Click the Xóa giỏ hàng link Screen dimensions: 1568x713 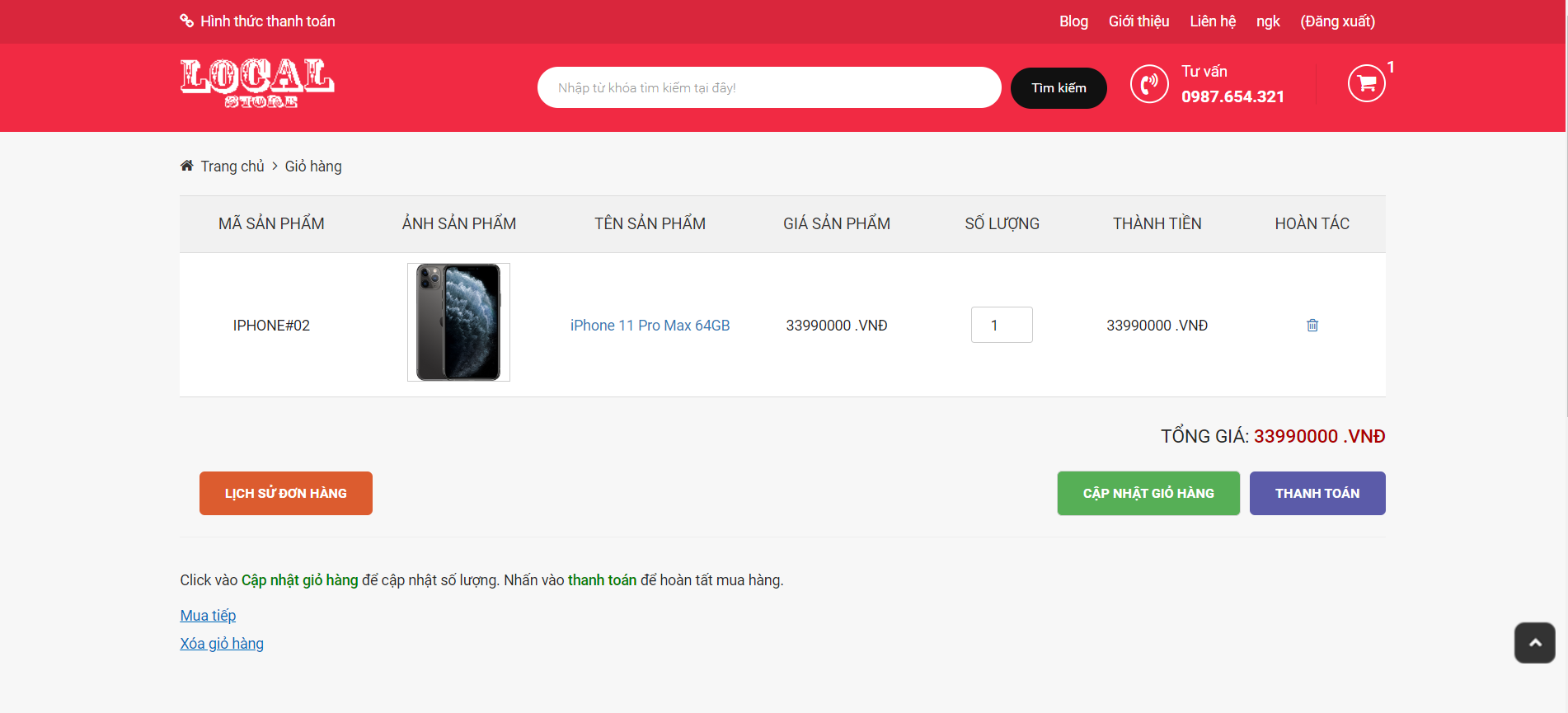tap(222, 644)
